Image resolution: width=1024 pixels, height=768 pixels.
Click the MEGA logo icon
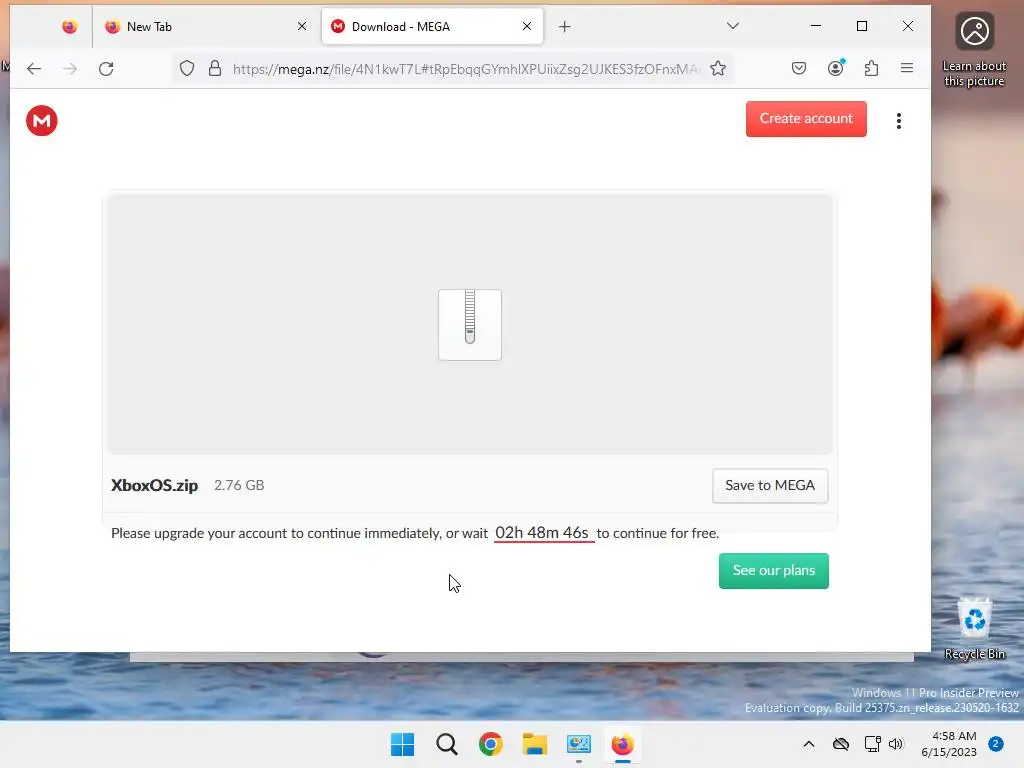[x=42, y=121]
